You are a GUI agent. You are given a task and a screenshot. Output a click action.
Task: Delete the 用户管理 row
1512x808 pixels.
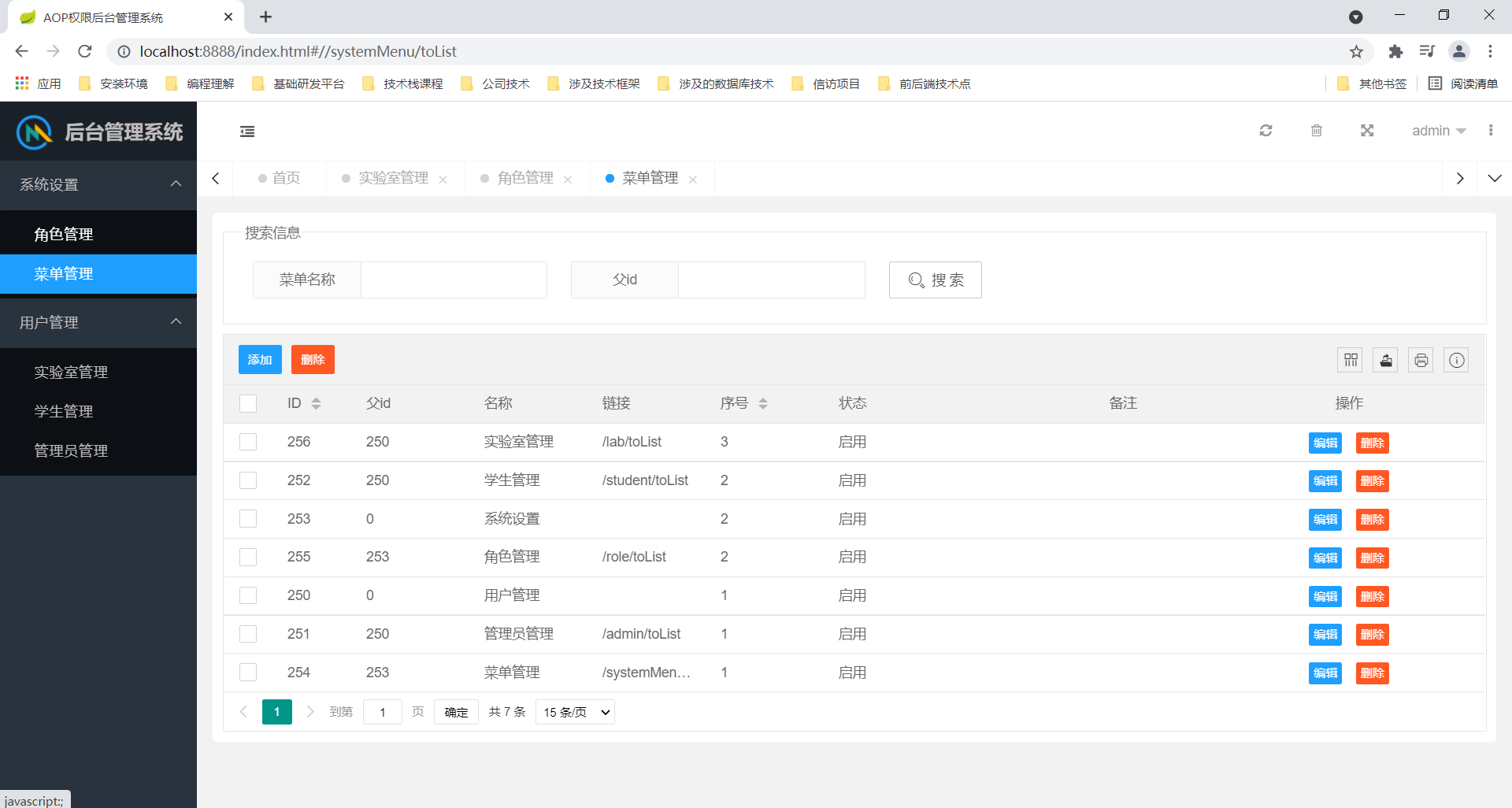point(1372,596)
